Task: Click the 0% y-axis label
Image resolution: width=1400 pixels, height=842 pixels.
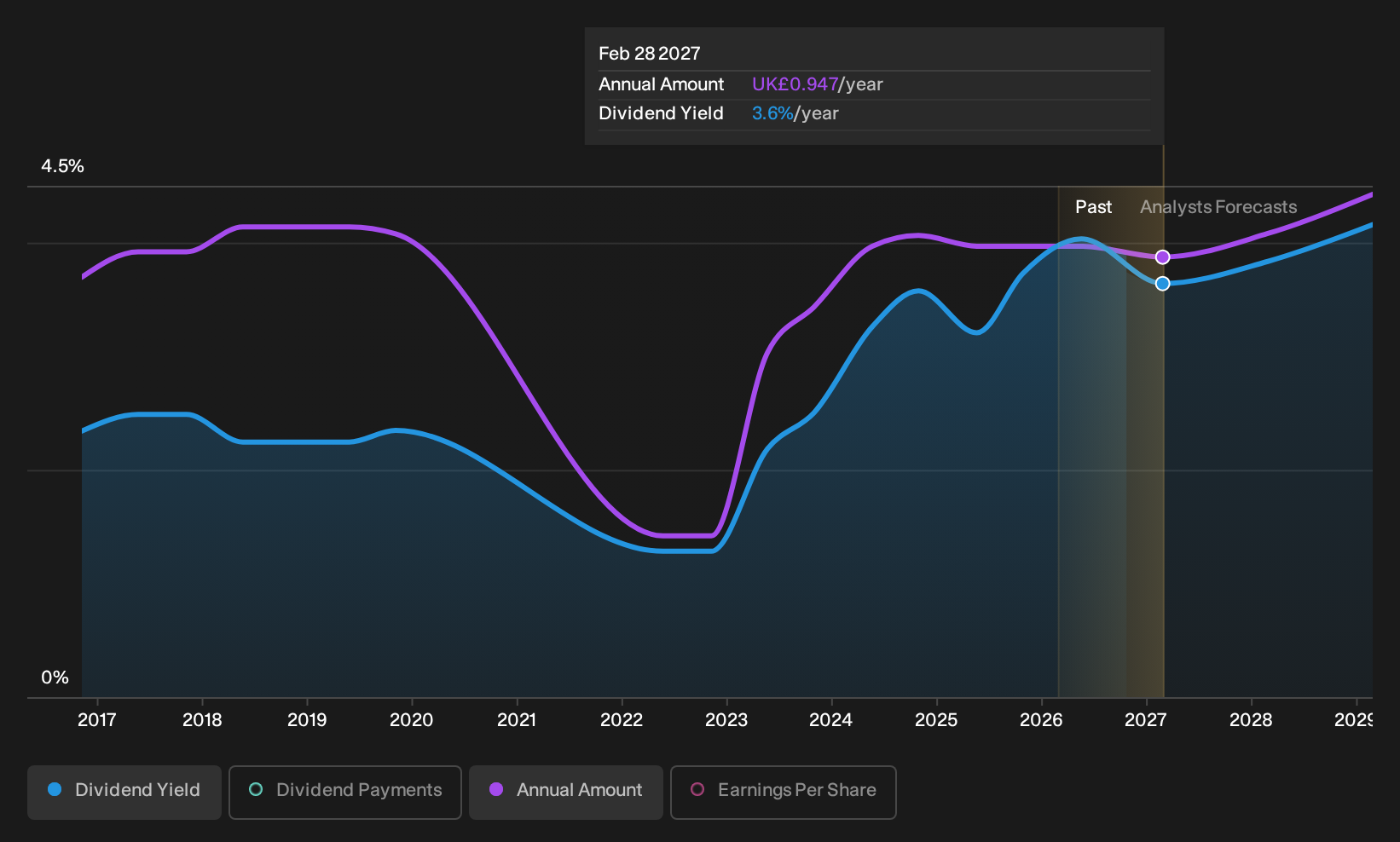Action: tap(55, 678)
